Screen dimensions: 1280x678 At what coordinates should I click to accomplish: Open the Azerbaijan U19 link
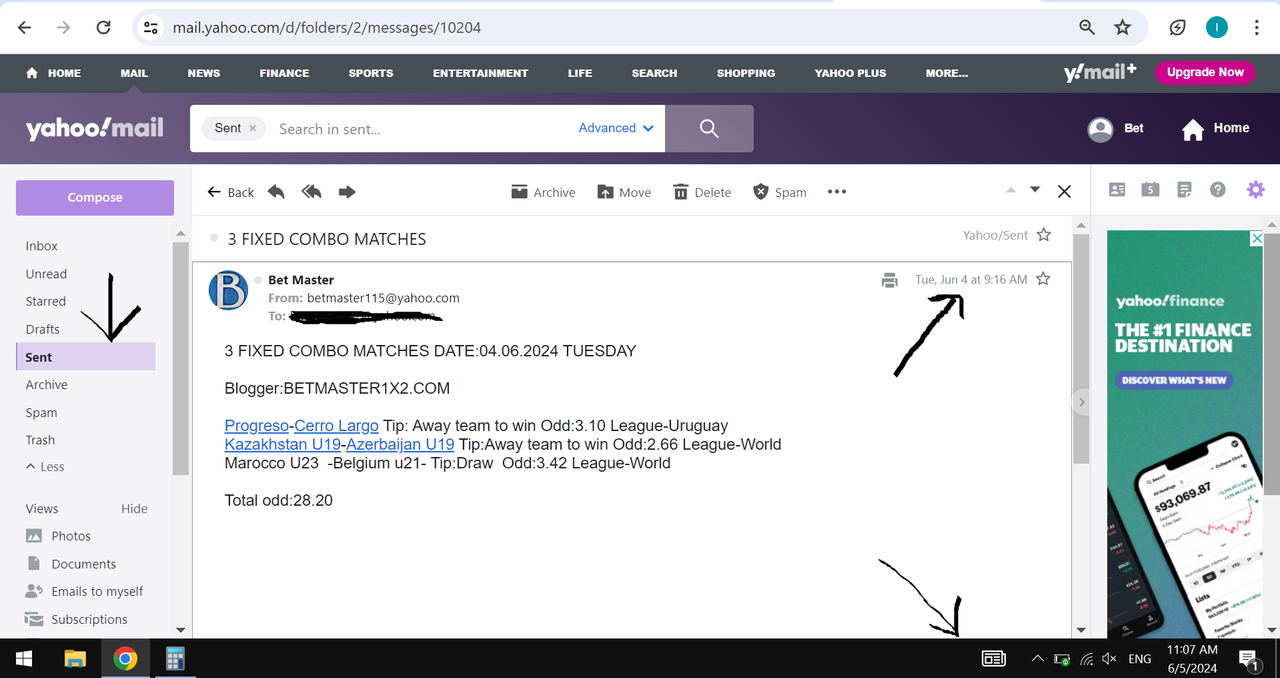[400, 444]
